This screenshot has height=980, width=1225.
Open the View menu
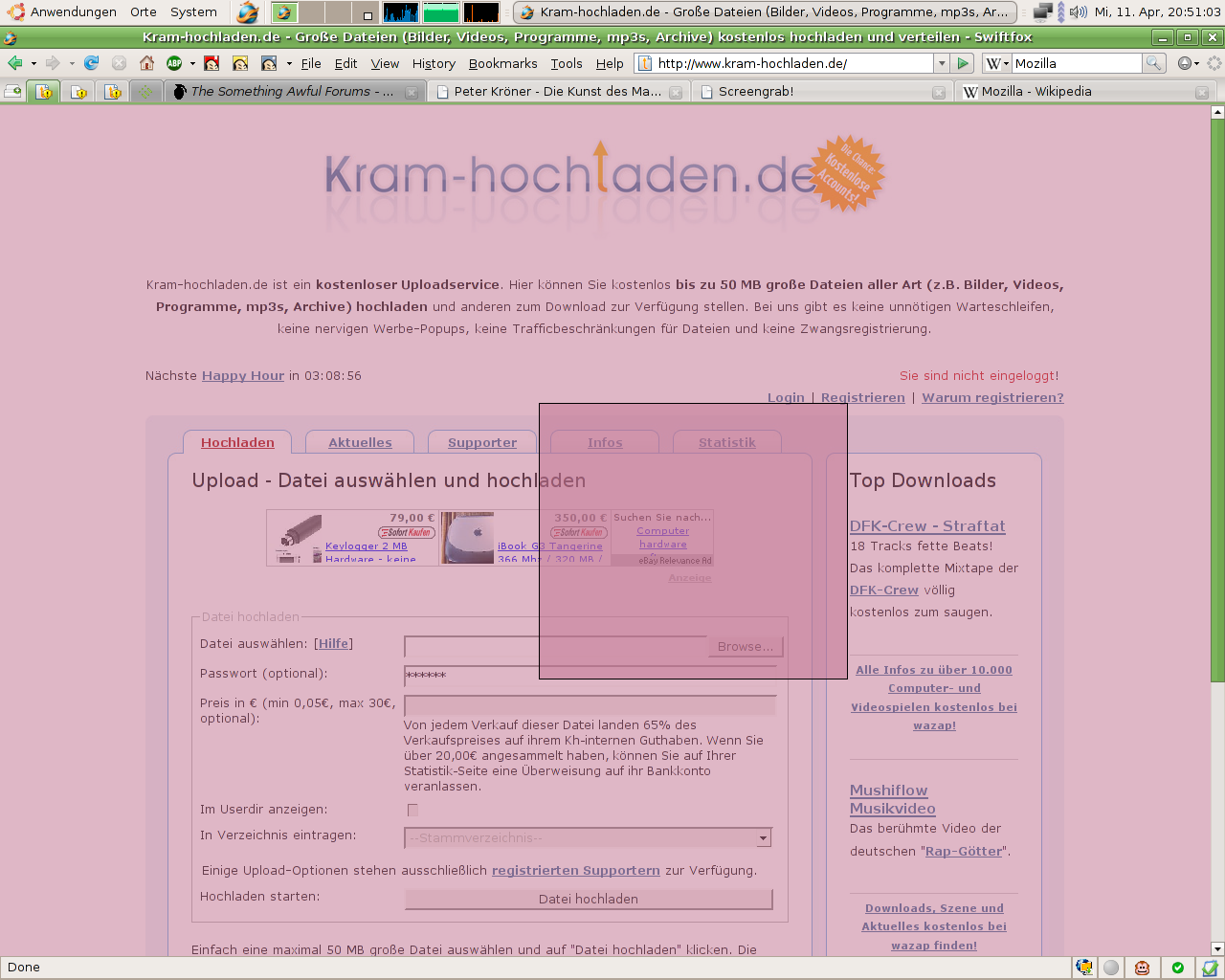[385, 63]
